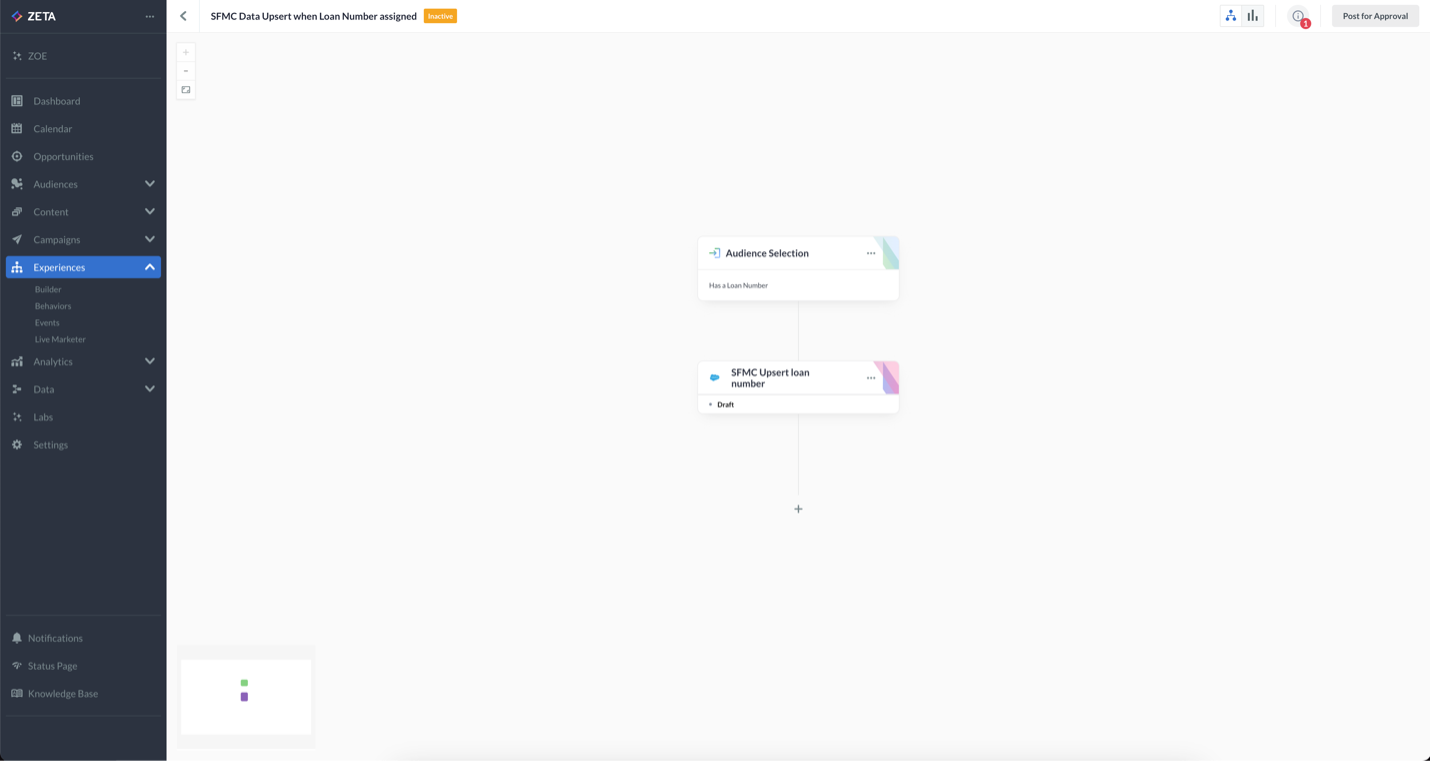Screen dimensions: 1430x763
Task: Zoom out on the canvas
Action: pyautogui.click(x=186, y=71)
